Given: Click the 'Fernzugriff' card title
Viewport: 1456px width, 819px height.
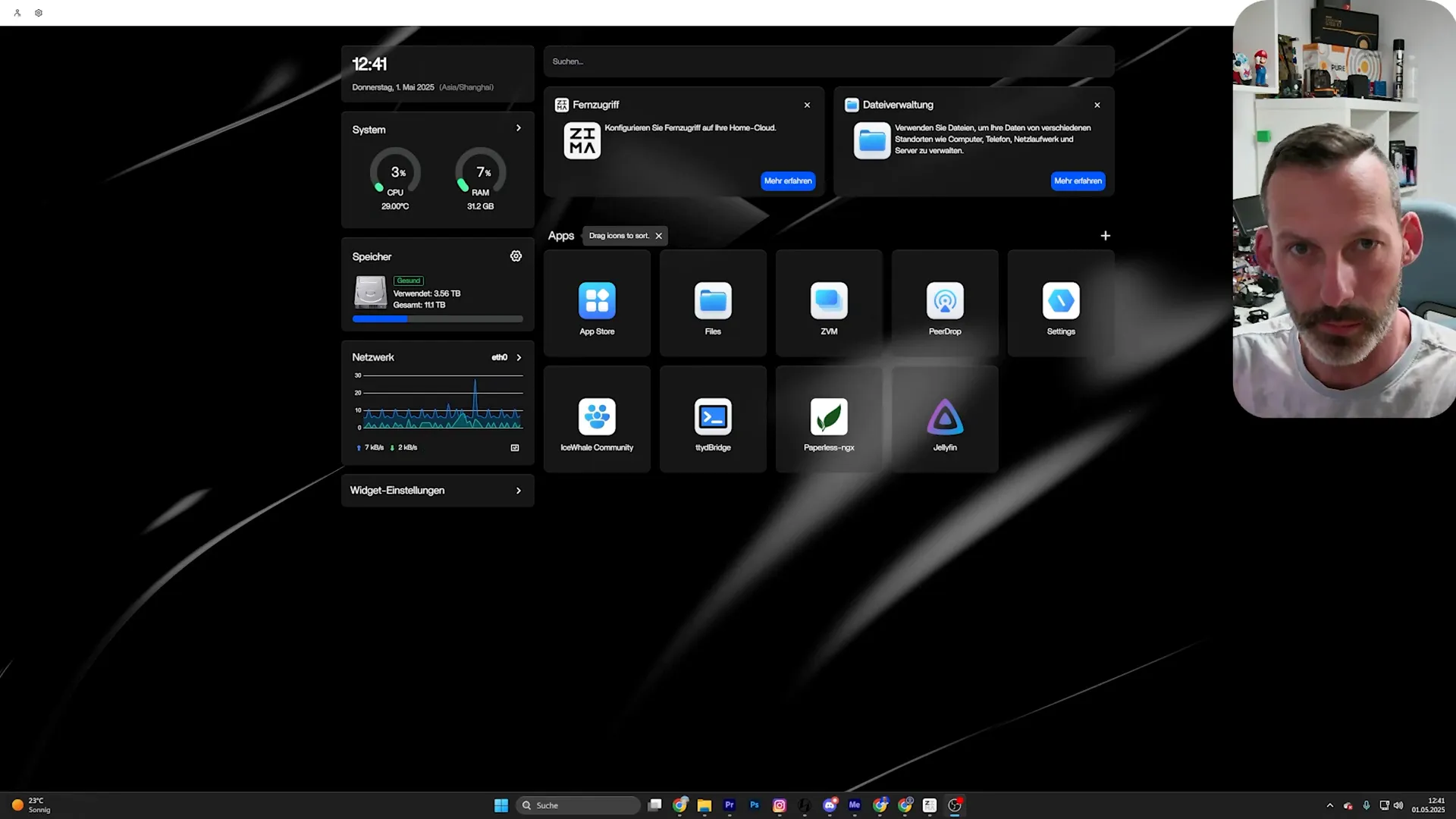Looking at the screenshot, I should coord(595,105).
